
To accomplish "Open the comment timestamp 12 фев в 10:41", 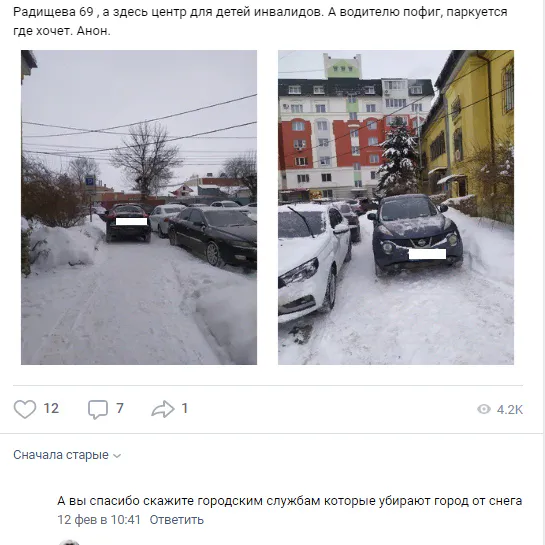I will pyautogui.click(x=99, y=520).
